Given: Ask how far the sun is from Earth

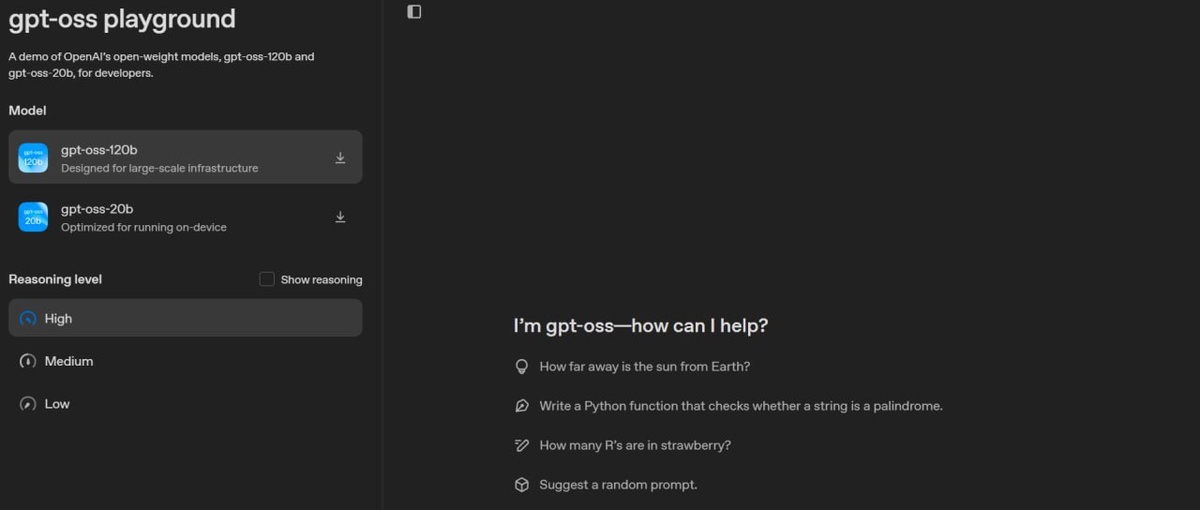Looking at the screenshot, I should click(644, 367).
